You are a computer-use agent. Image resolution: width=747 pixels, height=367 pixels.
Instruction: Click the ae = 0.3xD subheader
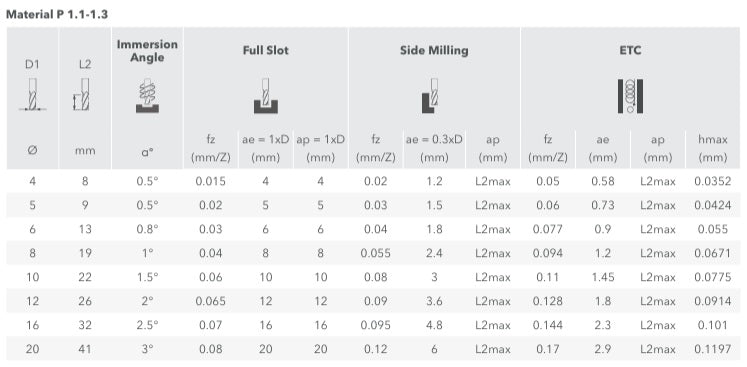(434, 148)
